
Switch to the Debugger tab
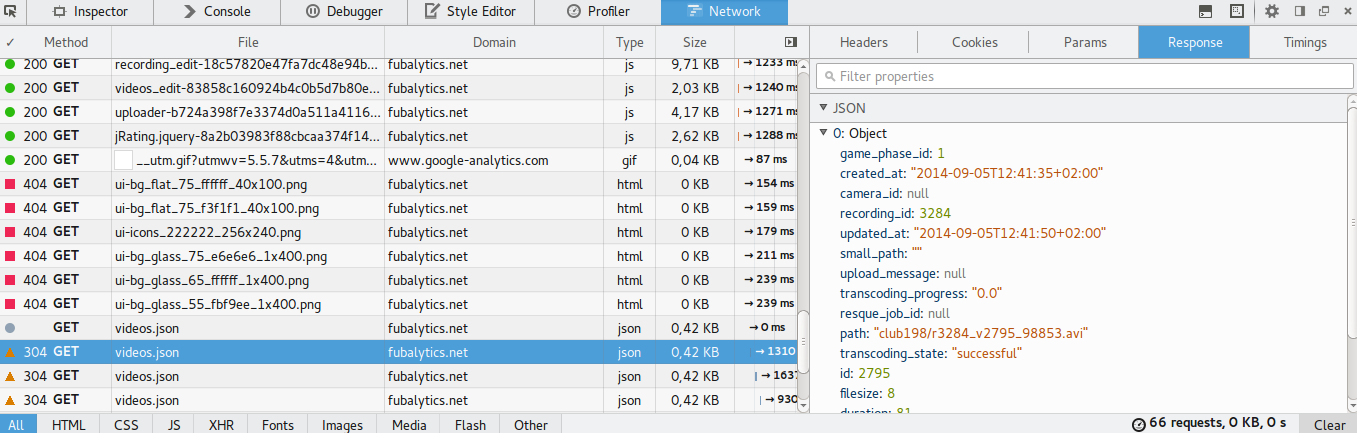coord(343,12)
